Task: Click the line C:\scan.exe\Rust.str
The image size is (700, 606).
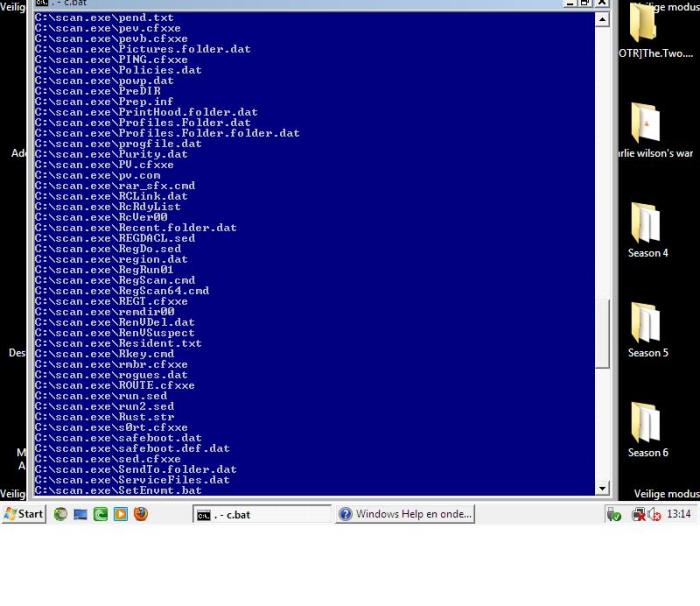Action: [x=104, y=417]
